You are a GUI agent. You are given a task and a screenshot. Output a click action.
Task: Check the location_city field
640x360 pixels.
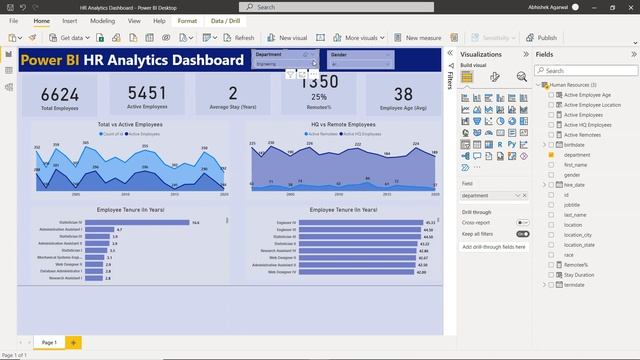(x=551, y=235)
